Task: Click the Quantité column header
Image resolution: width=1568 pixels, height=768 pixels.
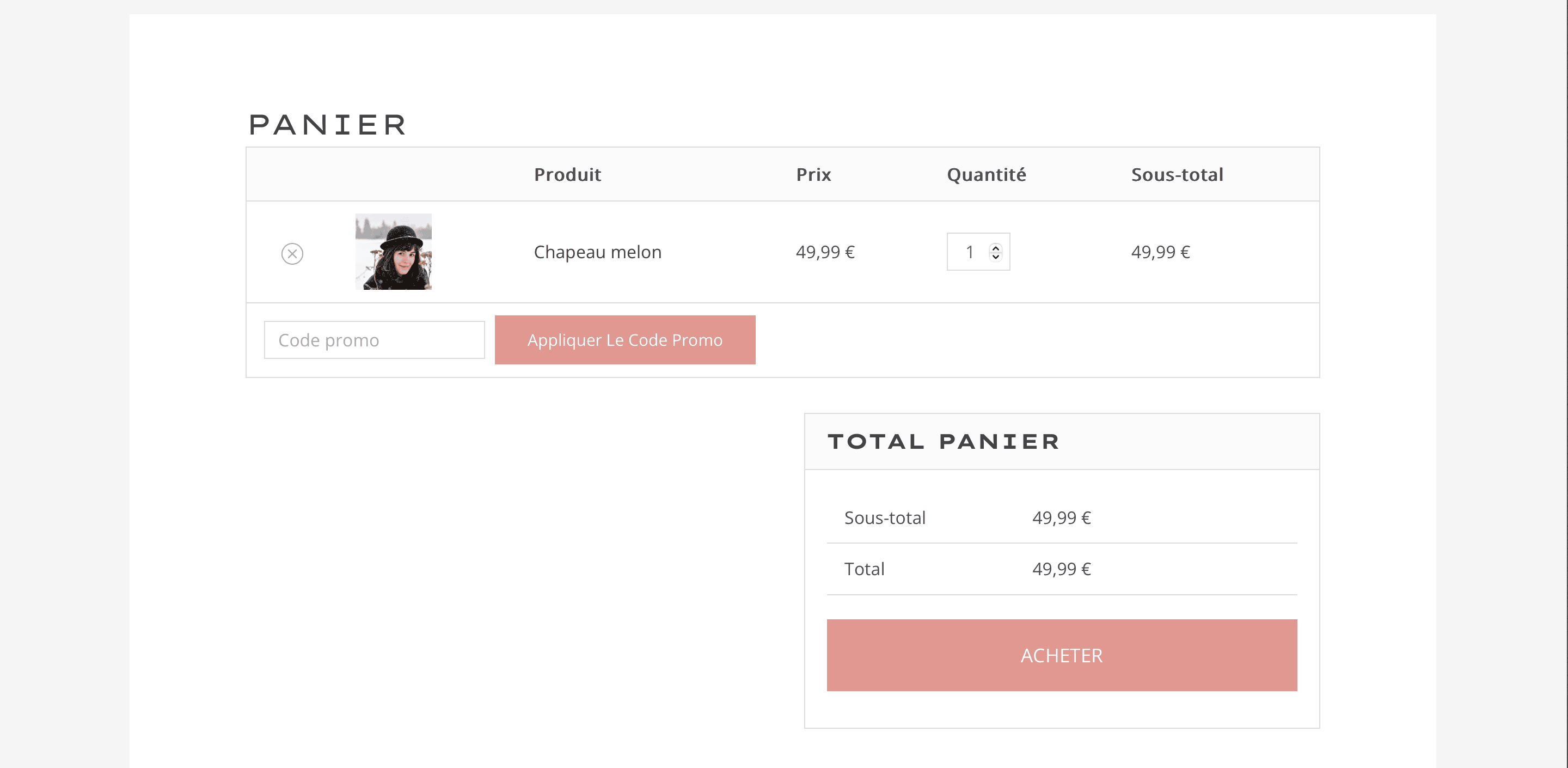Action: [986, 175]
